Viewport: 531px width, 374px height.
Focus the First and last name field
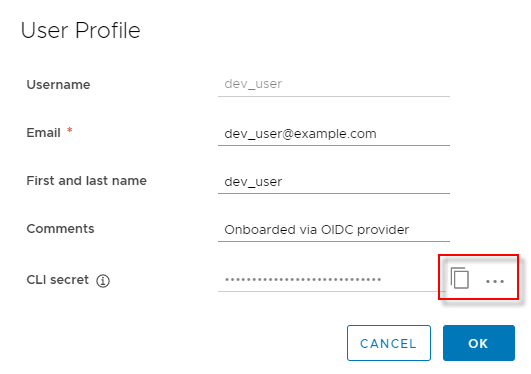(x=334, y=182)
